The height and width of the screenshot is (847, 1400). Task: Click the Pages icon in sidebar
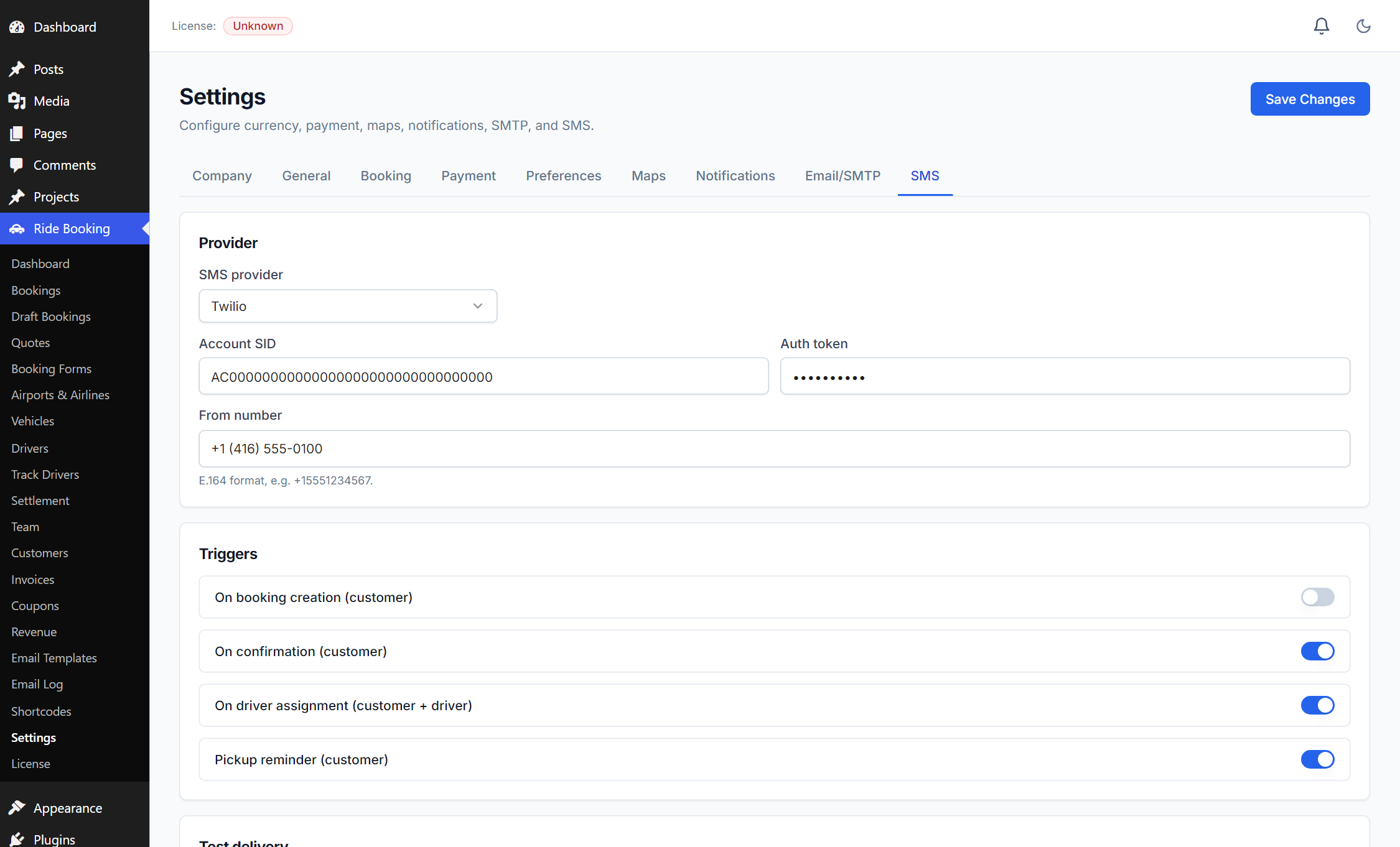pyautogui.click(x=17, y=133)
